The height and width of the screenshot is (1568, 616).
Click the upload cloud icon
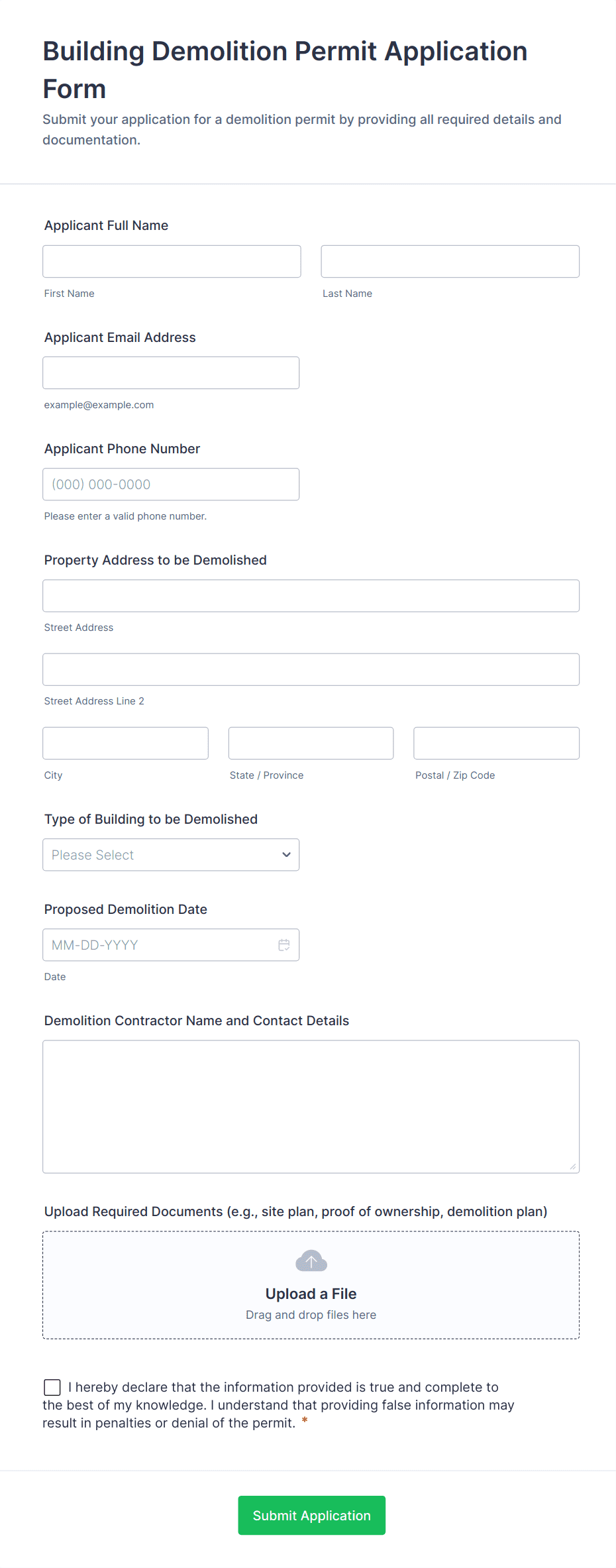click(x=311, y=1260)
